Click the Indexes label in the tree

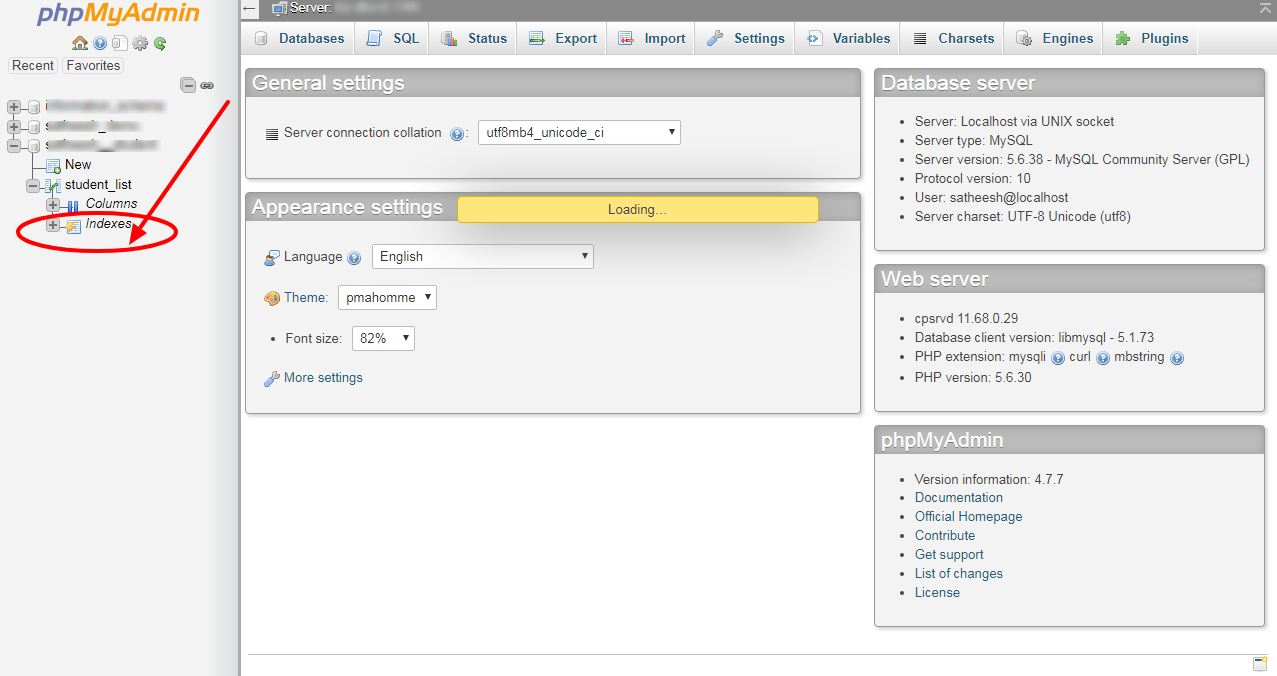(108, 224)
